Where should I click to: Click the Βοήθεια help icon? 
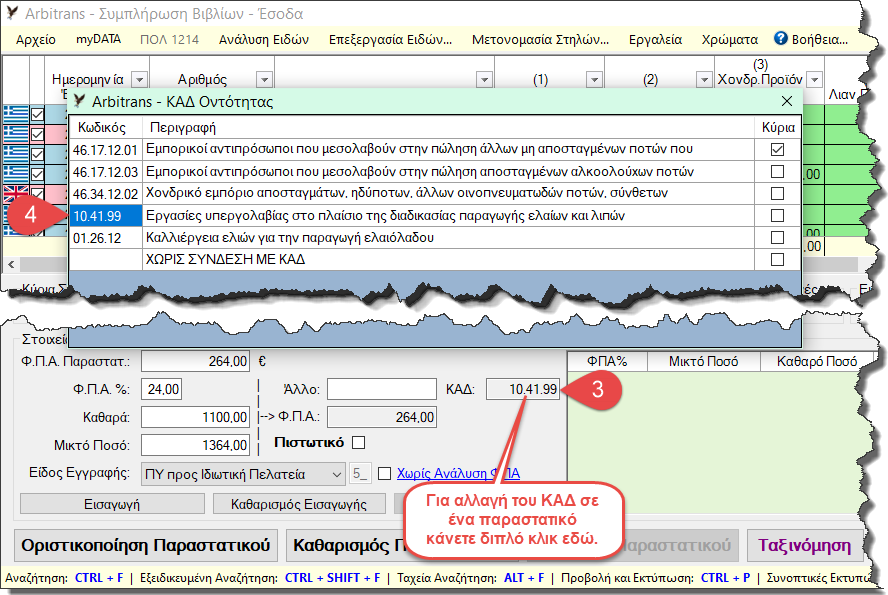(780, 38)
